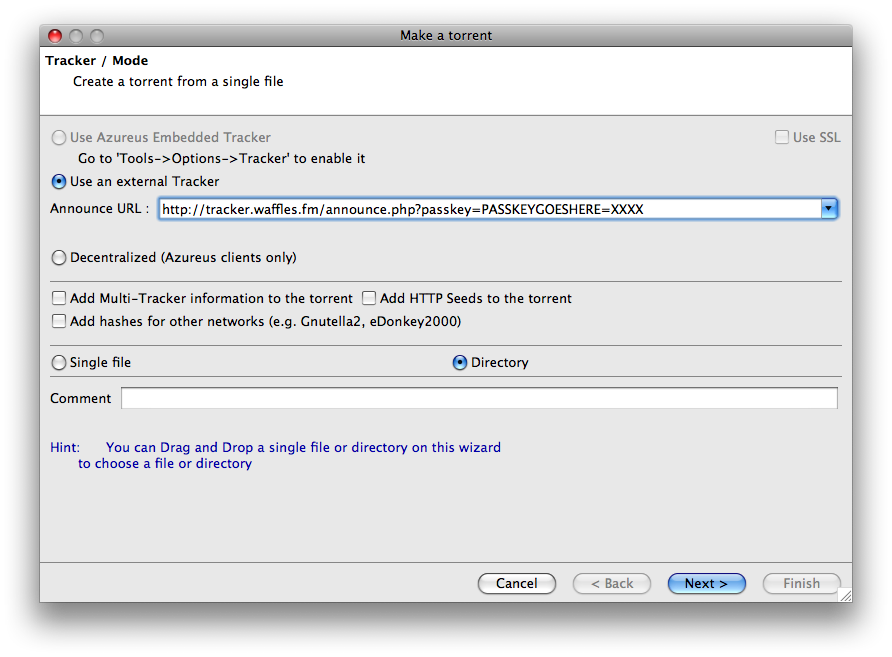Switch mode to Single file
Screen dimensions: 892x657
coord(60,362)
